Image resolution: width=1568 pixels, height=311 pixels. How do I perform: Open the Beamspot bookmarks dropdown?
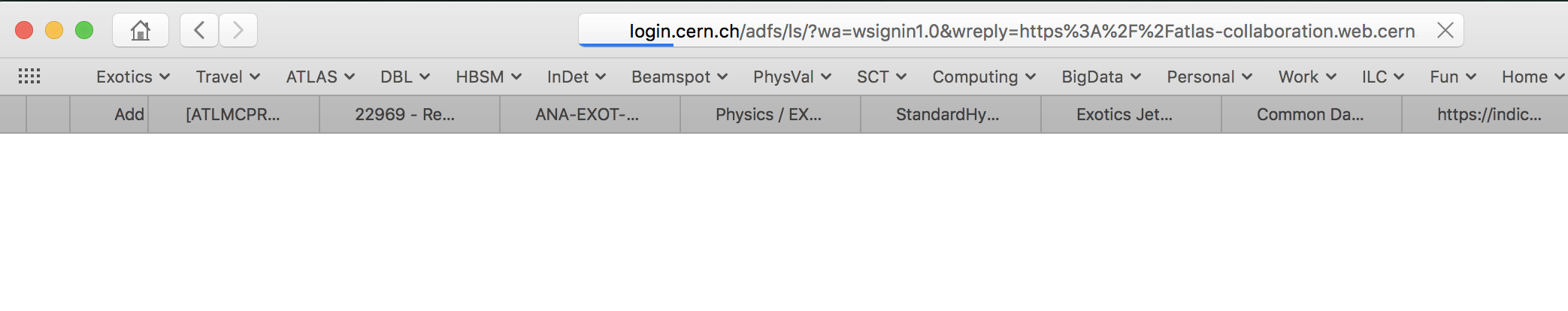coord(680,77)
